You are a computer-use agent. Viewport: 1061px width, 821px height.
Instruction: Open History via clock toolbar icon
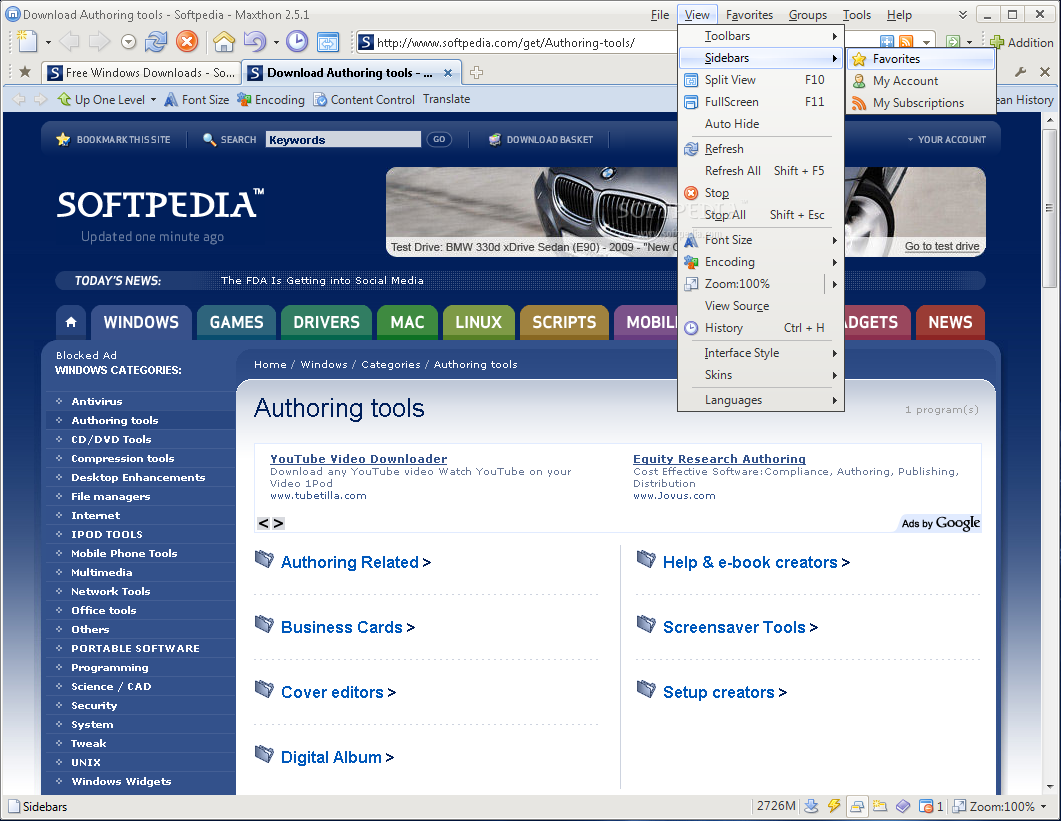click(296, 42)
